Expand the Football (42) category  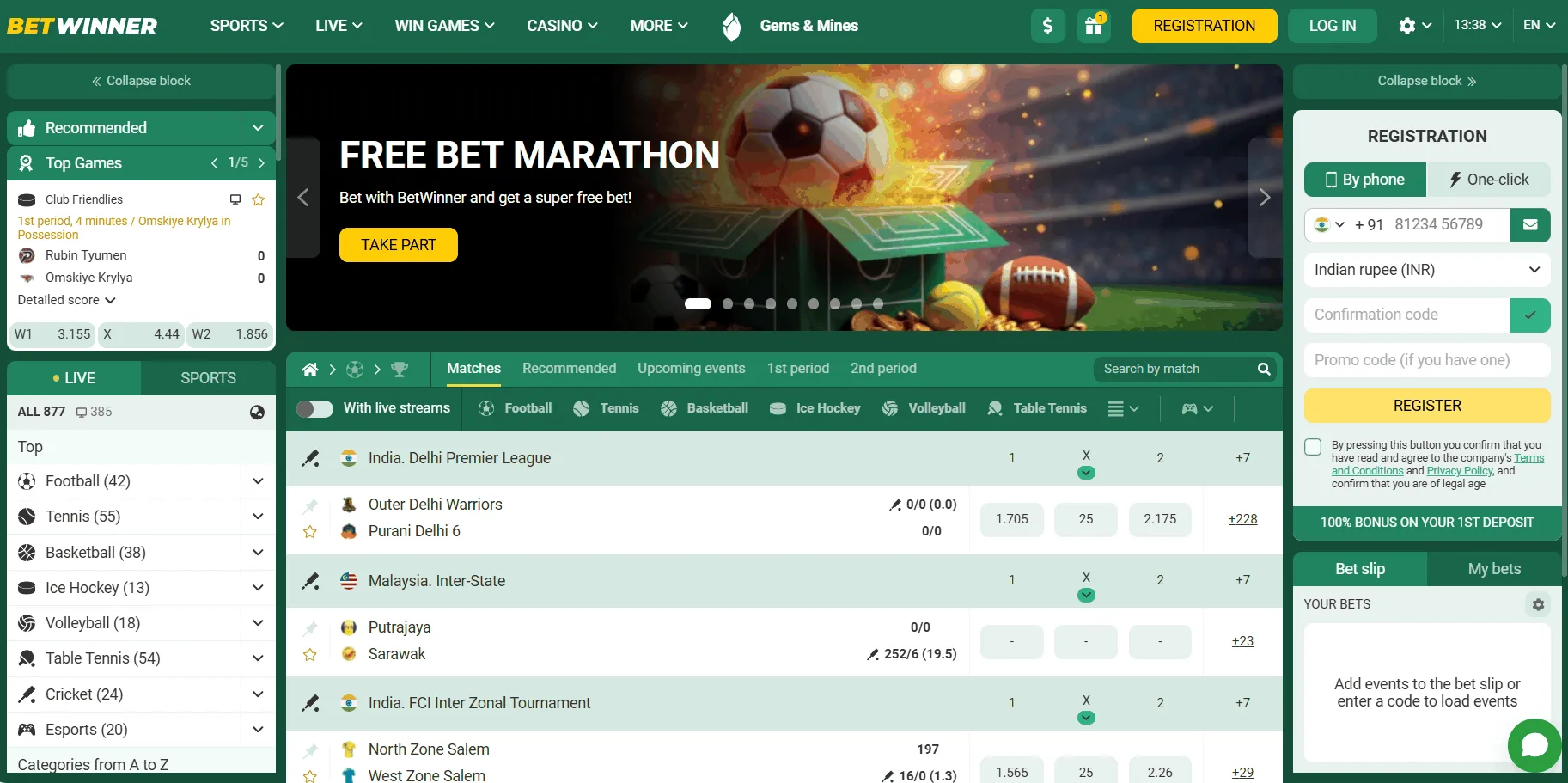(x=257, y=480)
